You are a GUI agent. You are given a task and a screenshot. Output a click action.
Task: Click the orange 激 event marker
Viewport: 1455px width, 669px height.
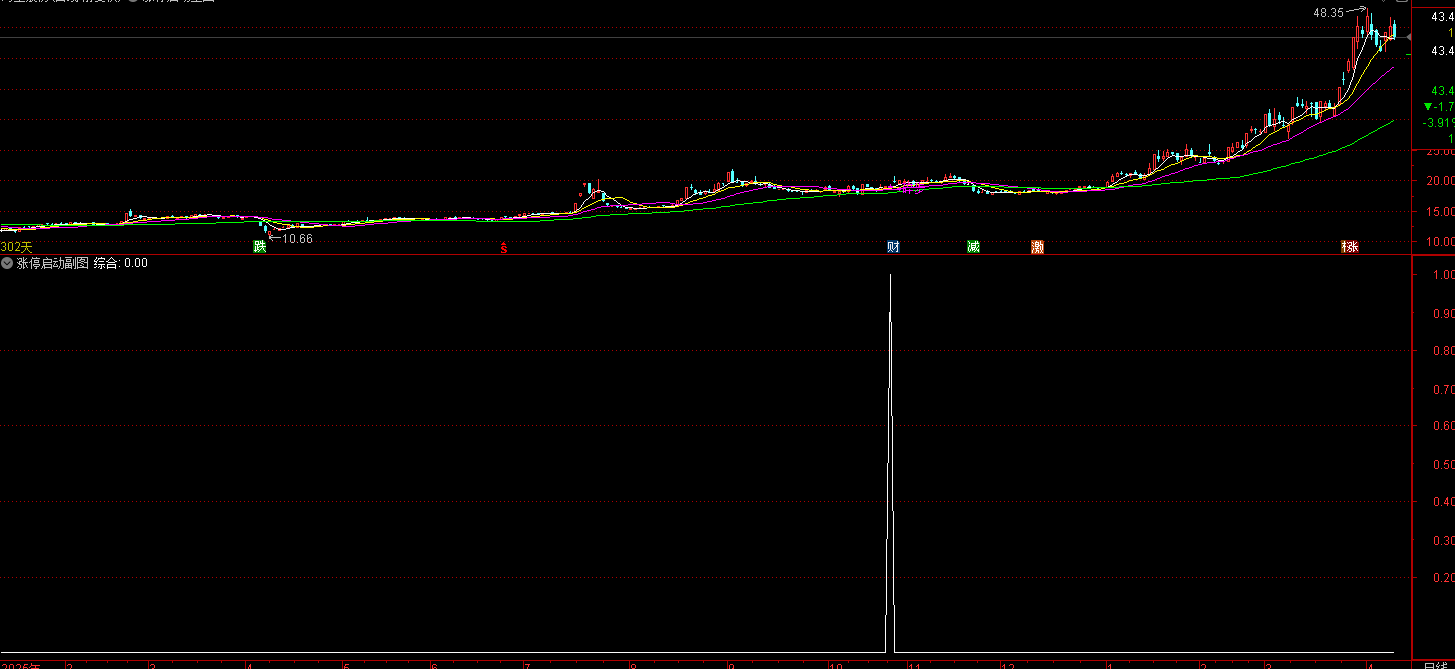tap(1038, 247)
